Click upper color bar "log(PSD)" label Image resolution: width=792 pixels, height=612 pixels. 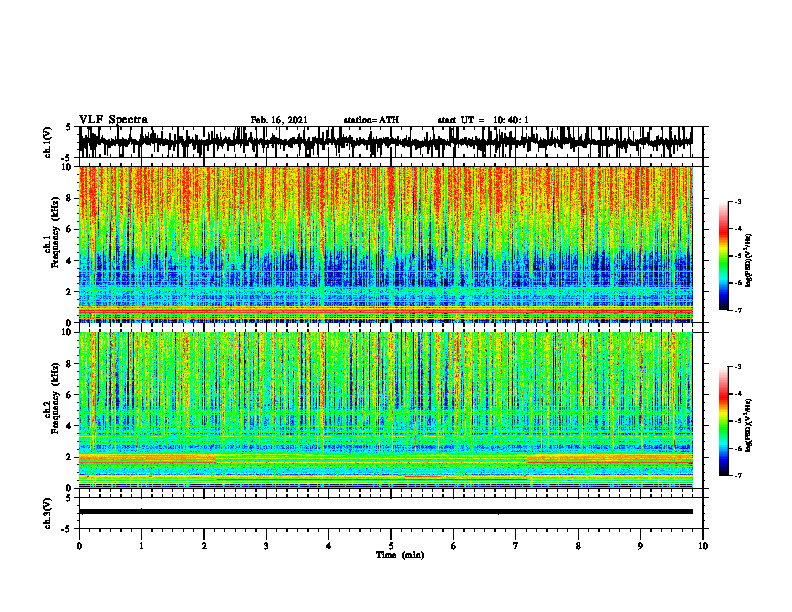tap(749, 260)
